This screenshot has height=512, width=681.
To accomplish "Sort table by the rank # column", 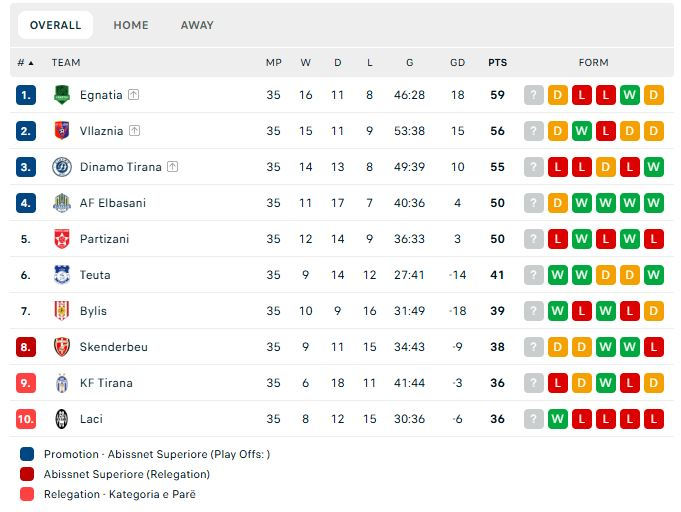I will pyautogui.click(x=25, y=62).
